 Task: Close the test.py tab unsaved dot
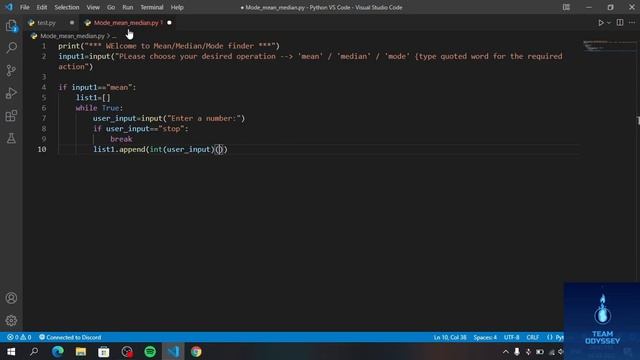tap(72, 23)
